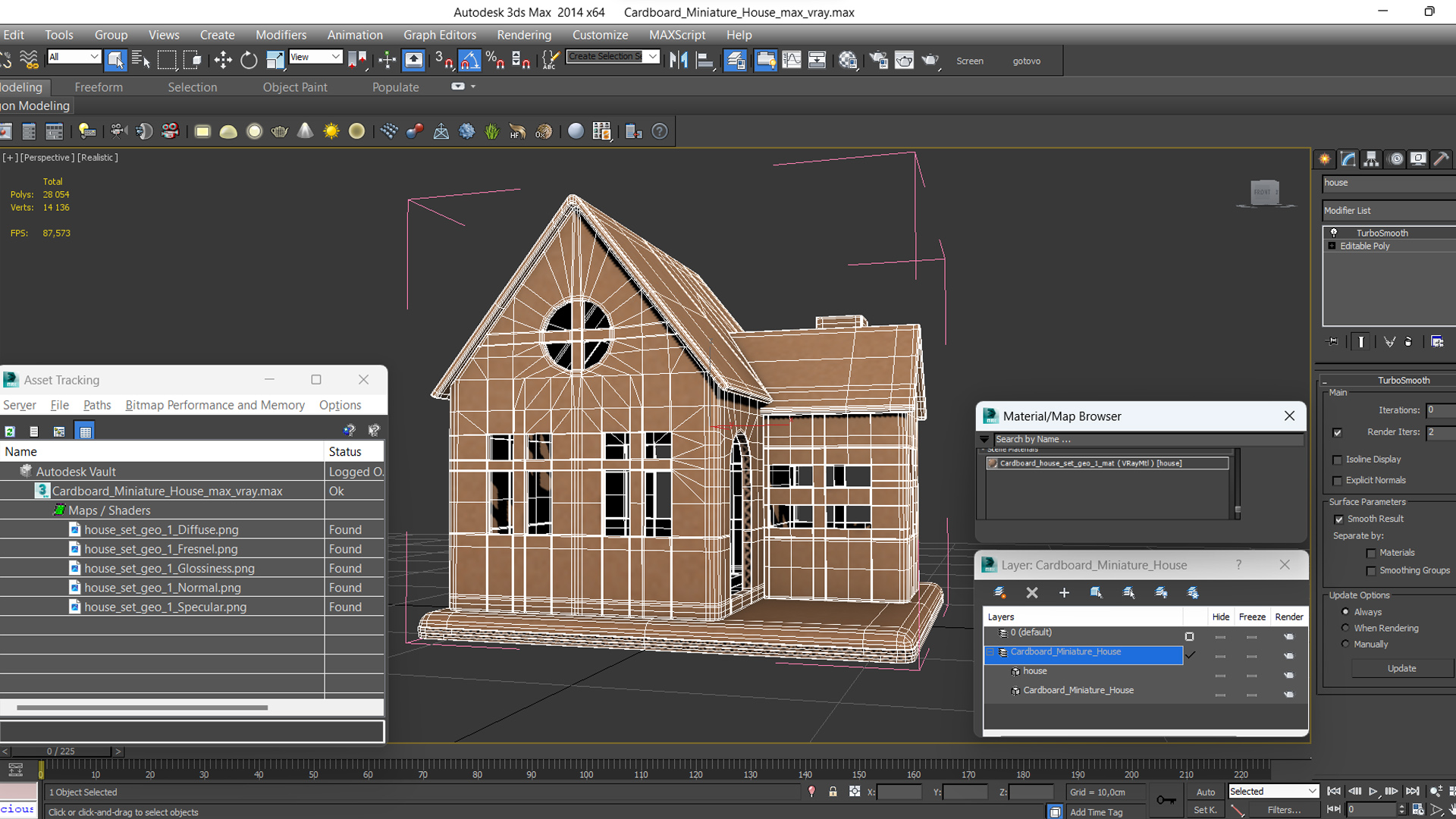
Task: Toggle the Render Iters checkbox
Action: point(1337,432)
